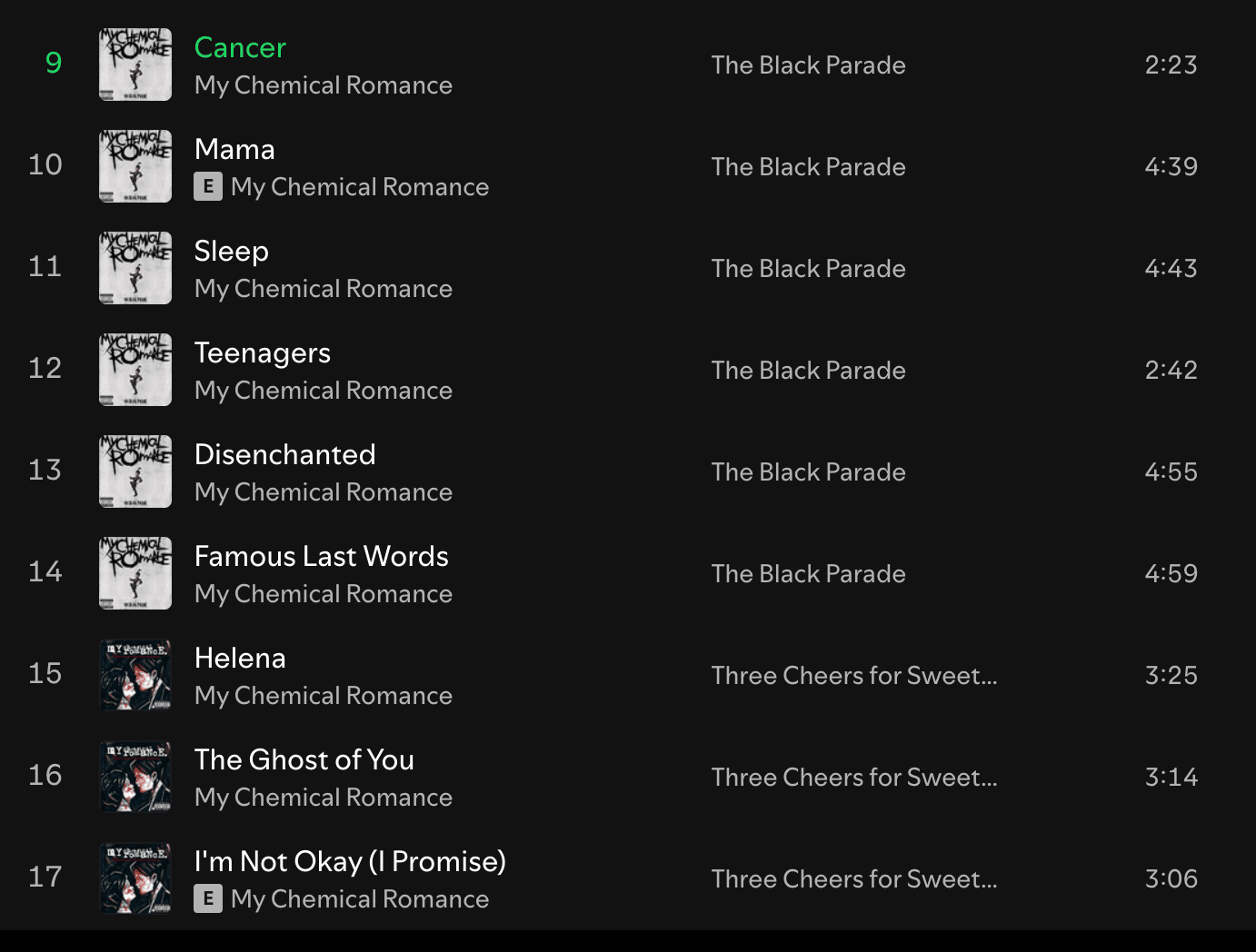Open the artist link under Sleep
This screenshot has height=952, width=1256.
point(324,289)
